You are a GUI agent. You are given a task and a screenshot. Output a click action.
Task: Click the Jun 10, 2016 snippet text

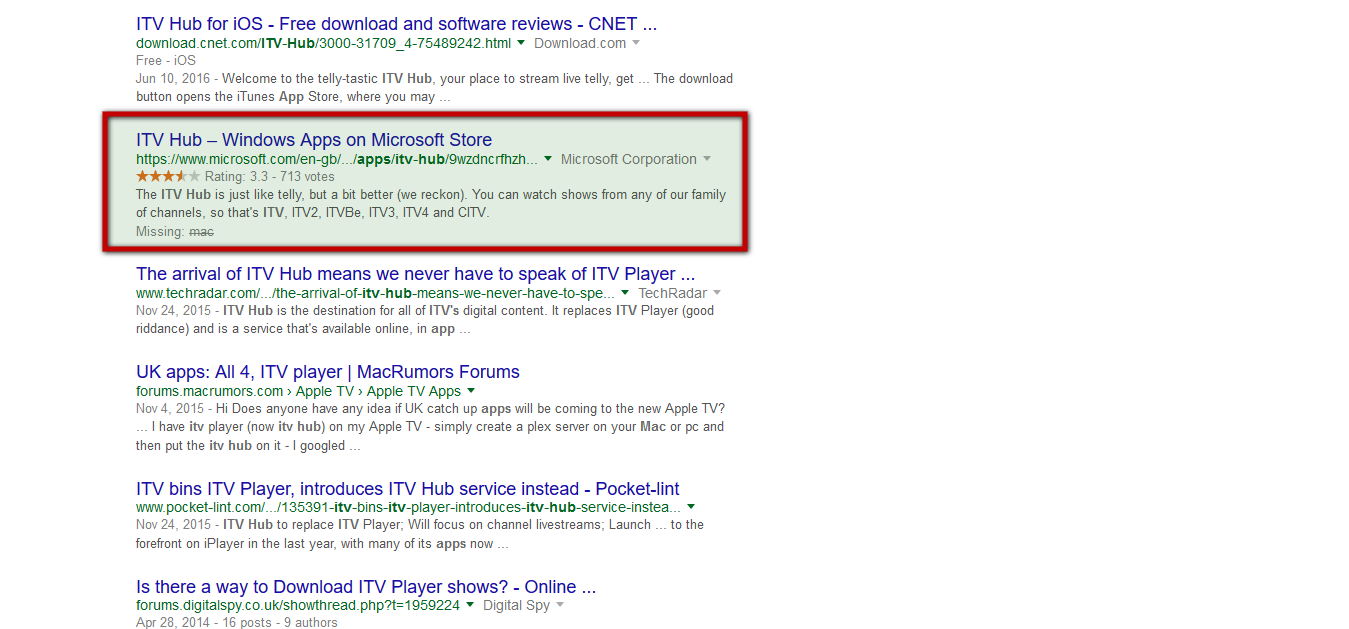(x=434, y=88)
